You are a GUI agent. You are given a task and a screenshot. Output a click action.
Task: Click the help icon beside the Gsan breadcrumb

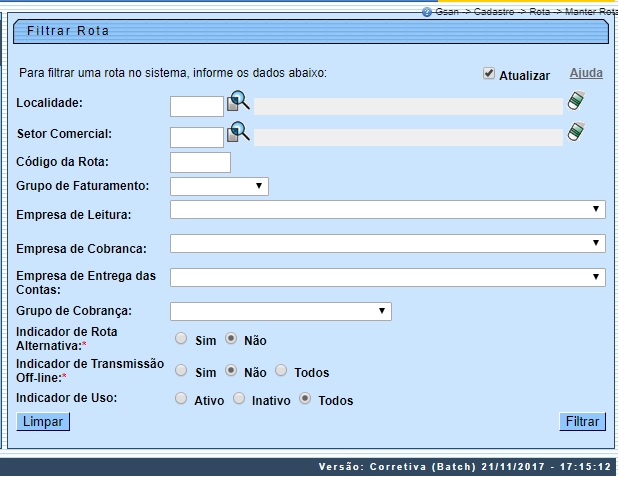click(427, 11)
